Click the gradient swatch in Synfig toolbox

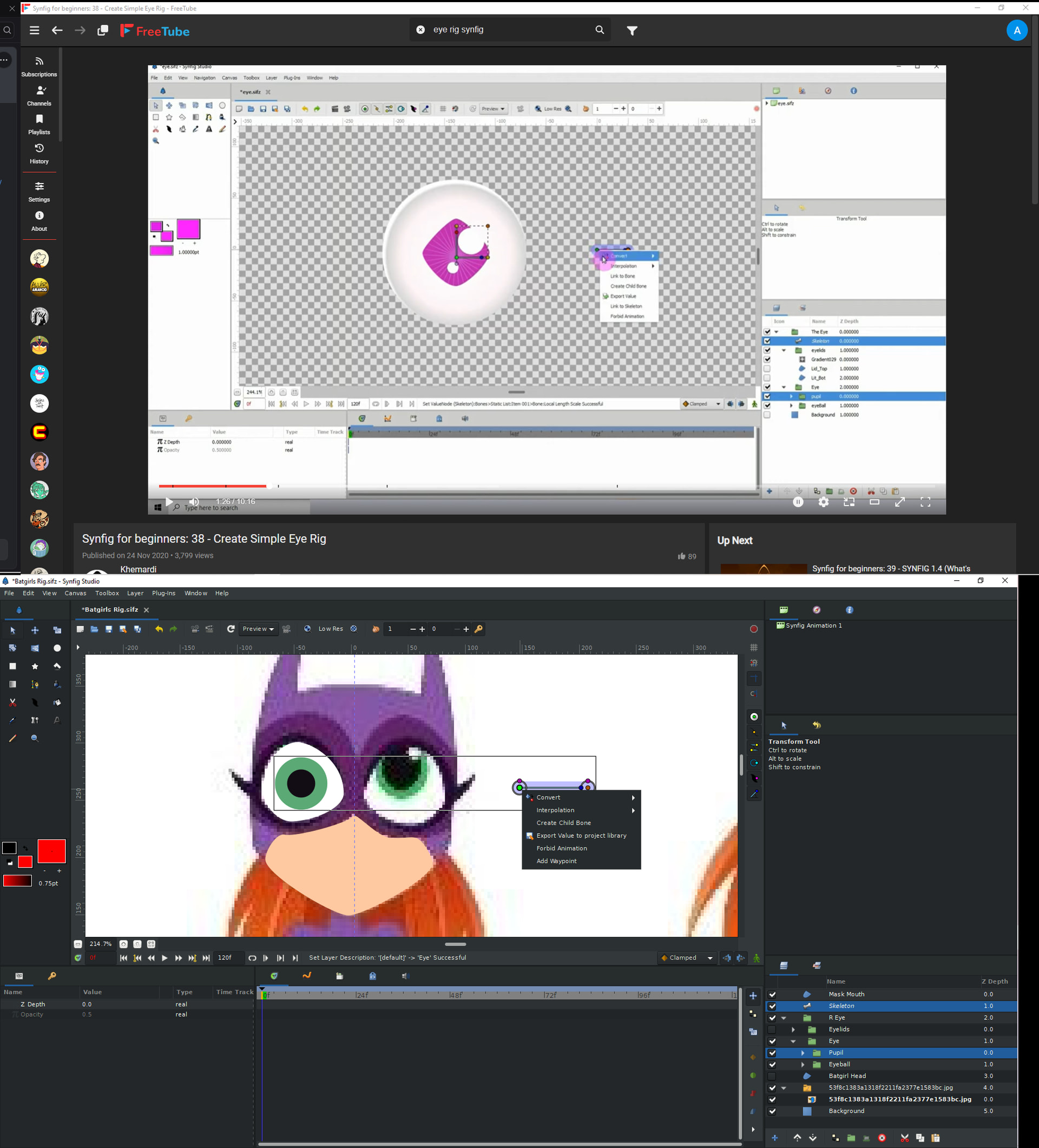click(x=17, y=881)
